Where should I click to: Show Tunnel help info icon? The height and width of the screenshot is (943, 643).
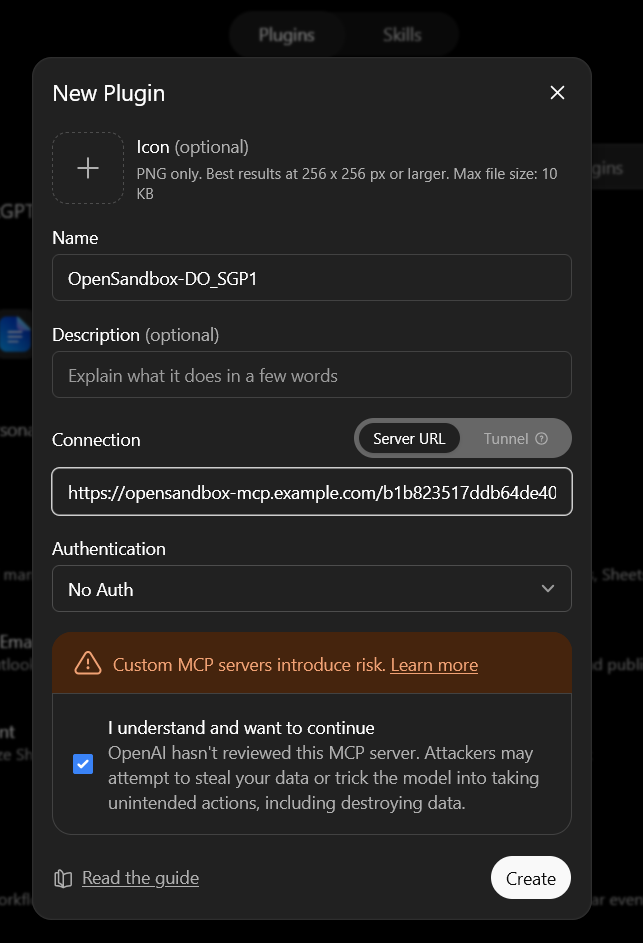click(x=541, y=438)
